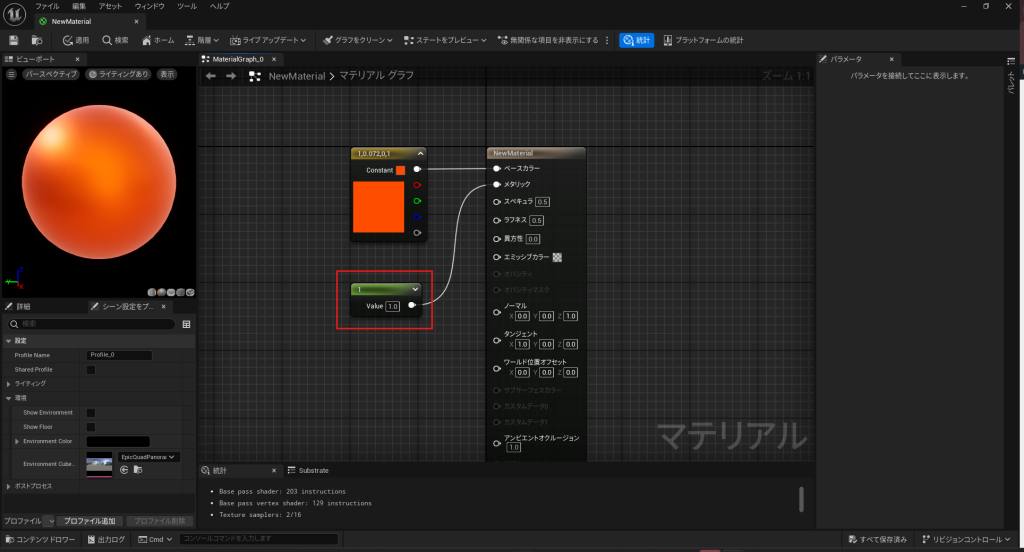This screenshot has height=552, width=1024.
Task: Enable the Shared Profile checkbox
Action: point(91,369)
